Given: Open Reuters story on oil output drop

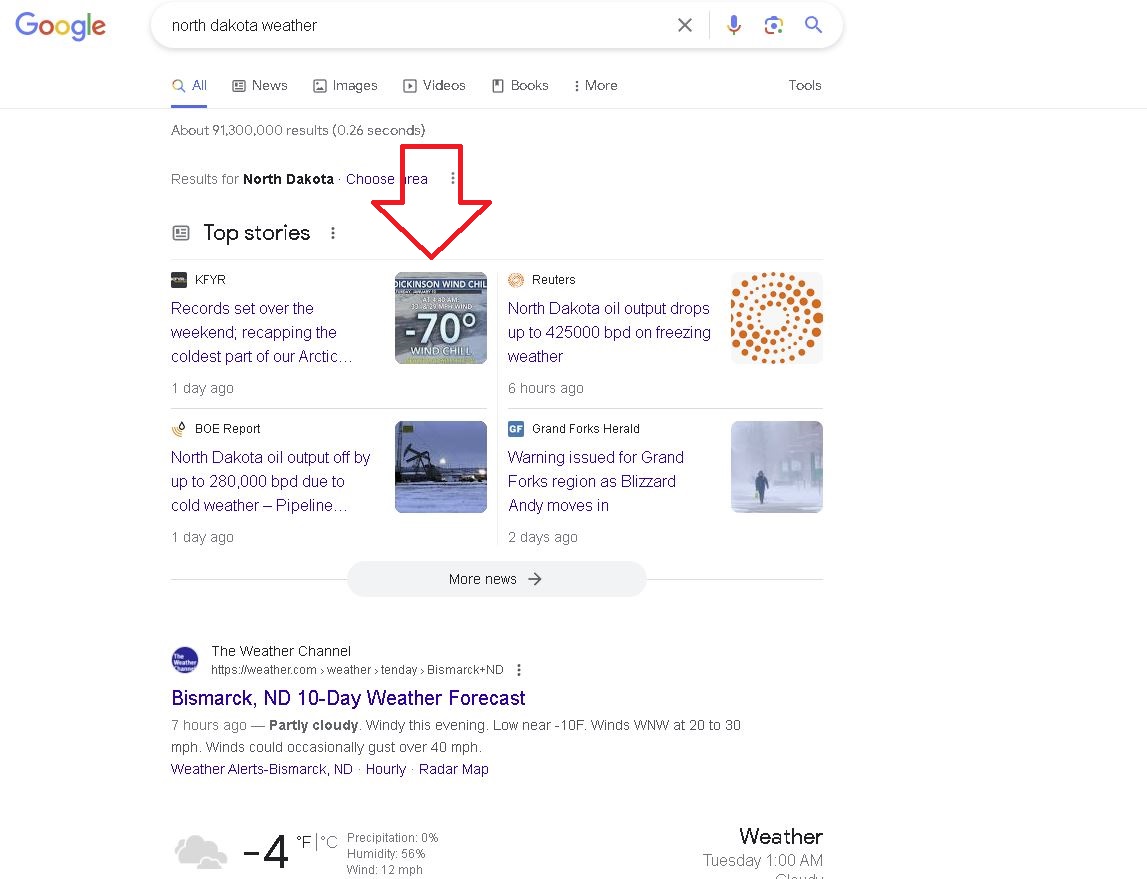Looking at the screenshot, I should [609, 332].
